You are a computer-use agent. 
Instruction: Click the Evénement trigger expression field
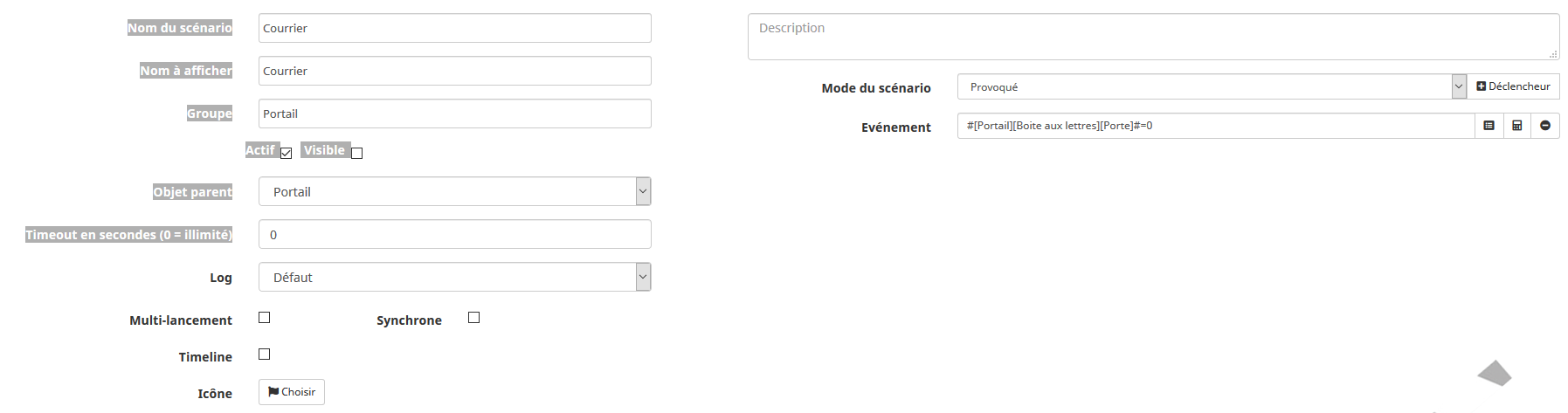(x=1215, y=126)
